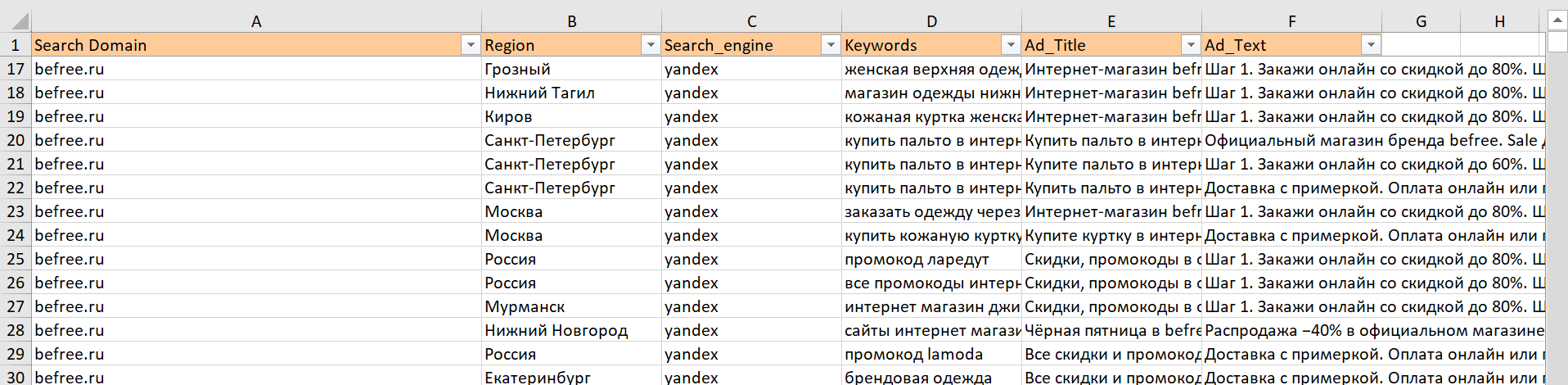Expand the Ad_Title filter dropdown
Screen dimensions: 1568x385
(1191, 45)
